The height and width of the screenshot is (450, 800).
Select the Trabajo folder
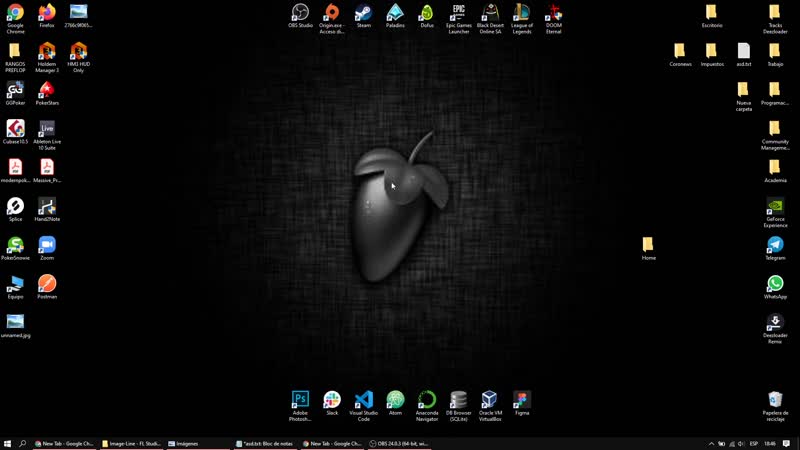(775, 51)
